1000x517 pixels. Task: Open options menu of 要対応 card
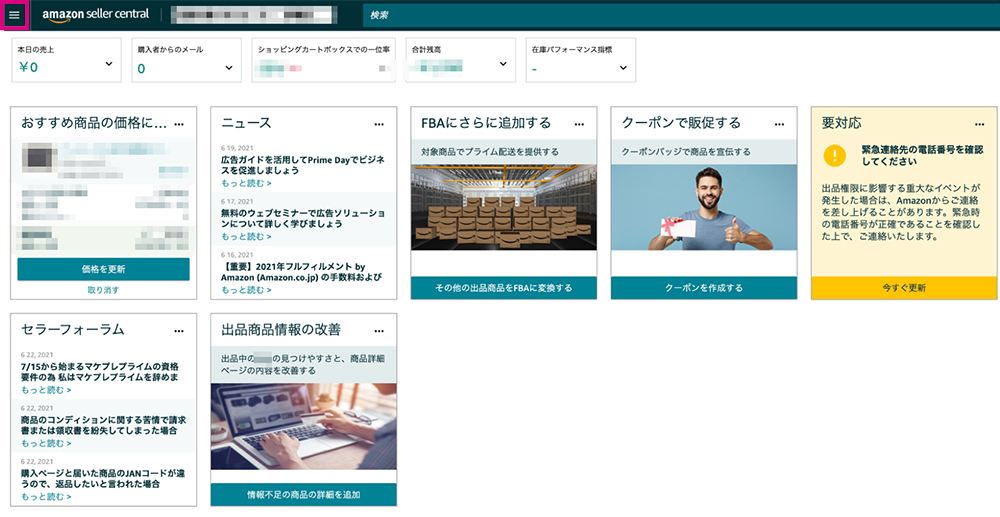pyautogui.click(x=980, y=124)
